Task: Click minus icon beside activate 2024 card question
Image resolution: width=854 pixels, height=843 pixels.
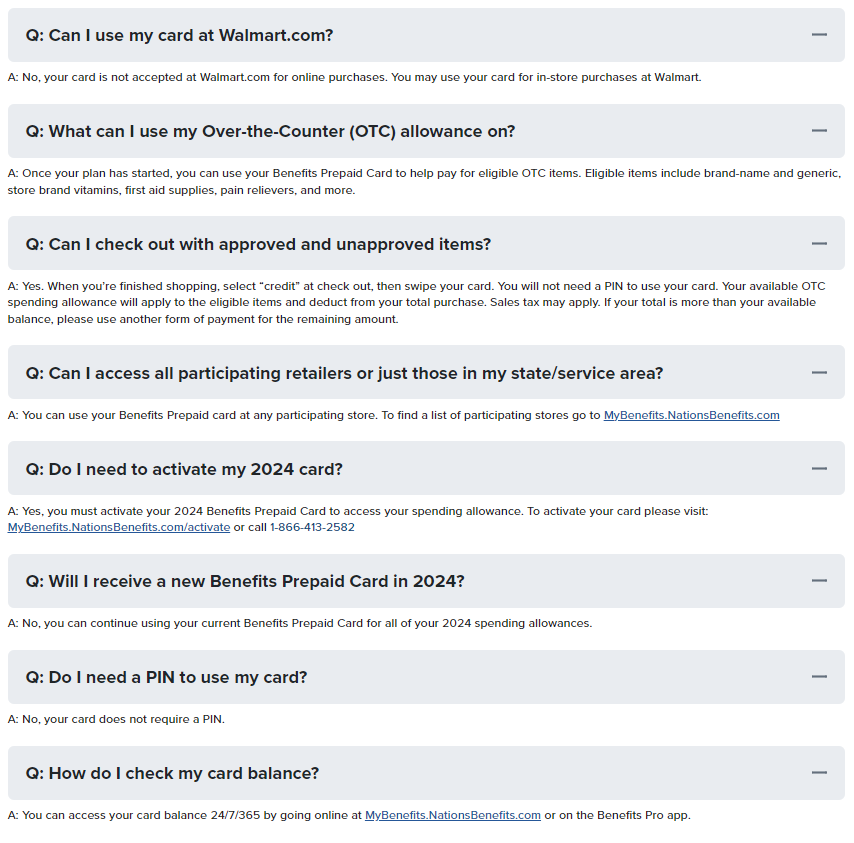Action: (x=819, y=468)
